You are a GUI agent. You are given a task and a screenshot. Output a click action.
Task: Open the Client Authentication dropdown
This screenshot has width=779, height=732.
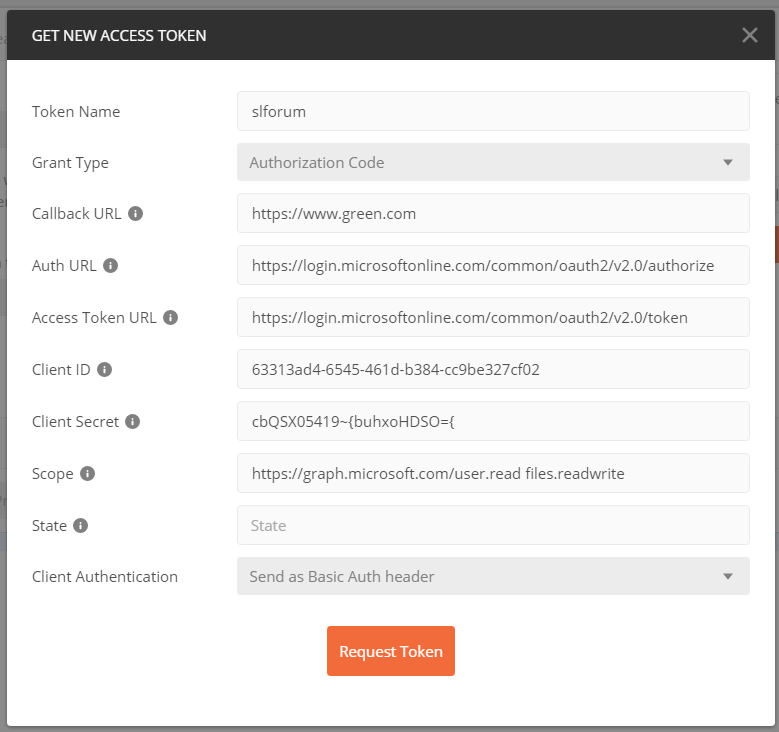click(x=493, y=576)
